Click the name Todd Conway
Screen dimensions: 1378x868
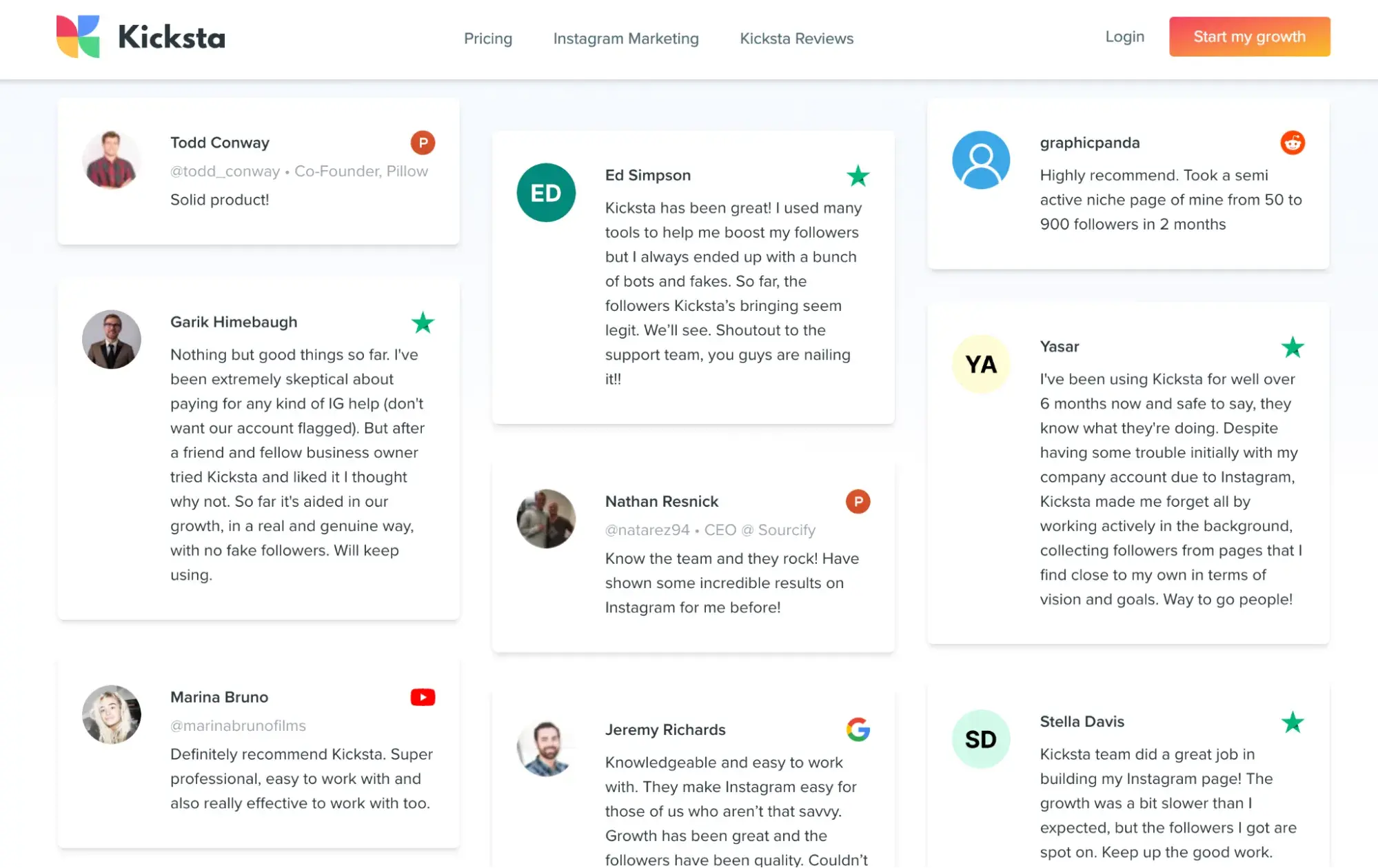coord(220,143)
